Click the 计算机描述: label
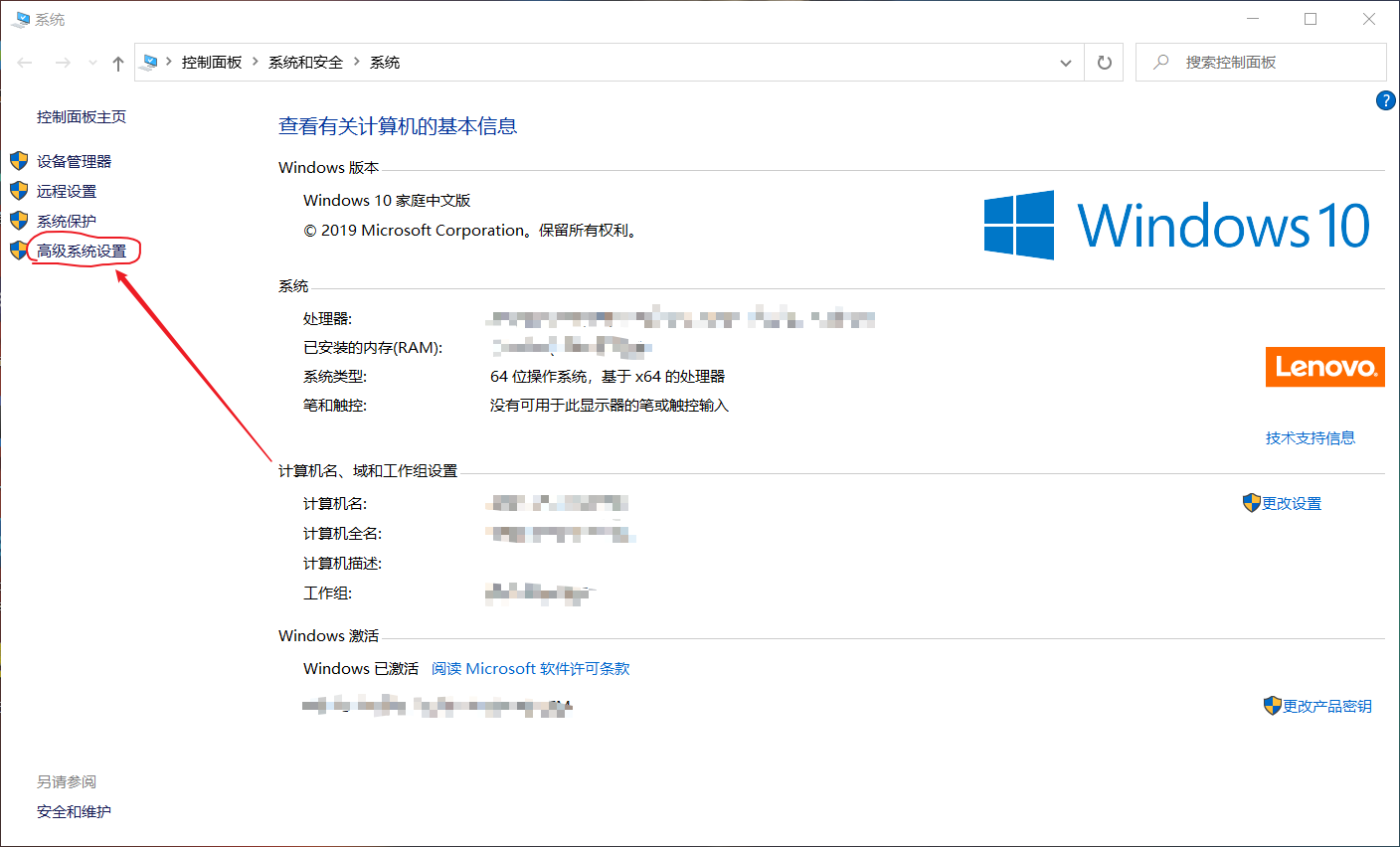The width and height of the screenshot is (1400, 847). [343, 564]
